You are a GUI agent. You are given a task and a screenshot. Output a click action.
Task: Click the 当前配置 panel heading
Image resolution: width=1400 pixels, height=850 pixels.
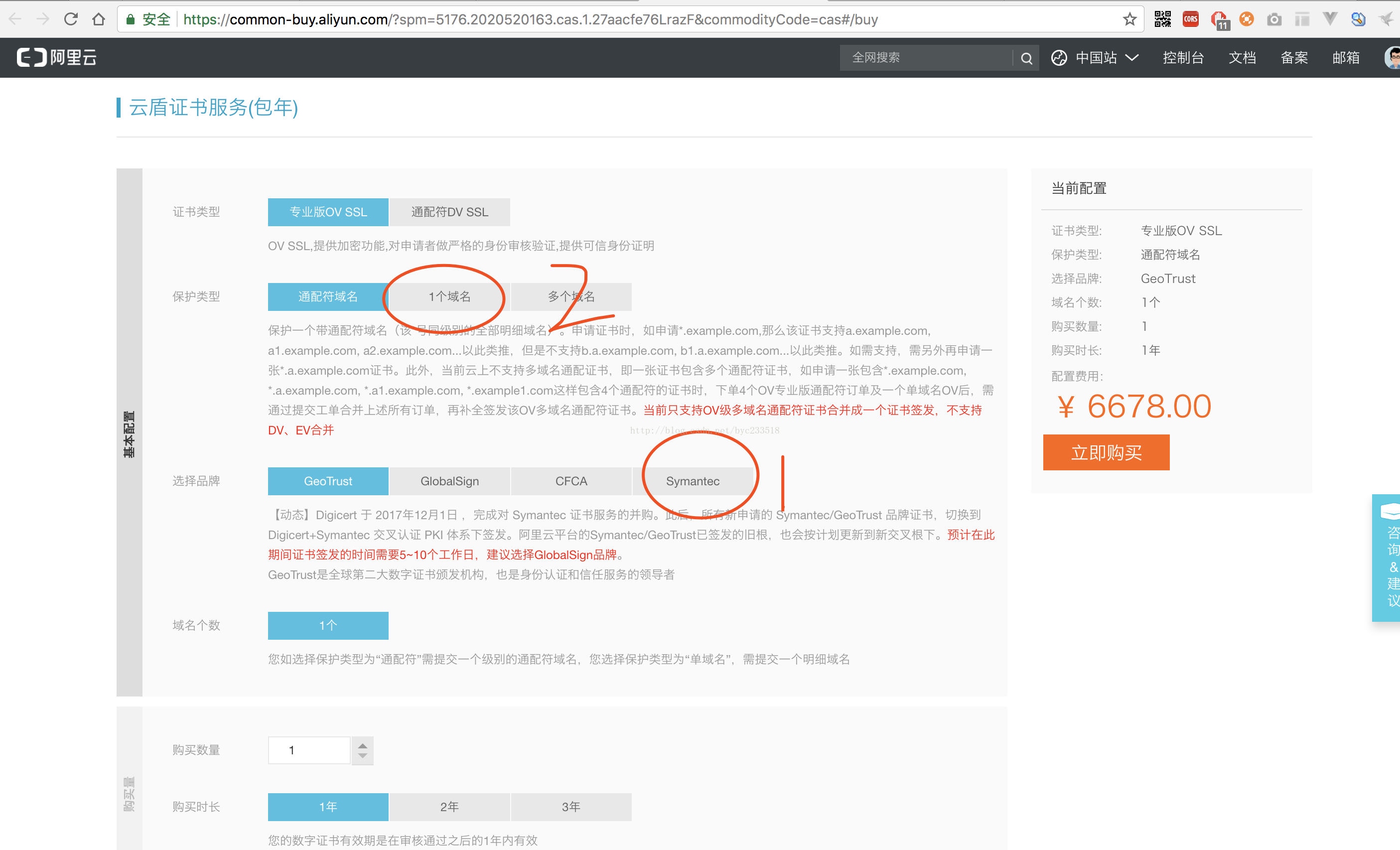coord(1079,189)
